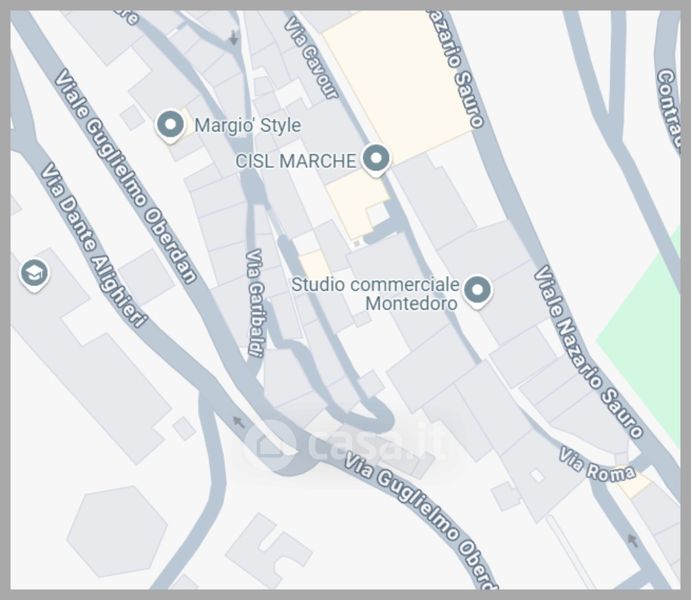Click the Via Cavour street label
Image resolution: width=691 pixels, height=600 pixels.
(x=311, y=58)
